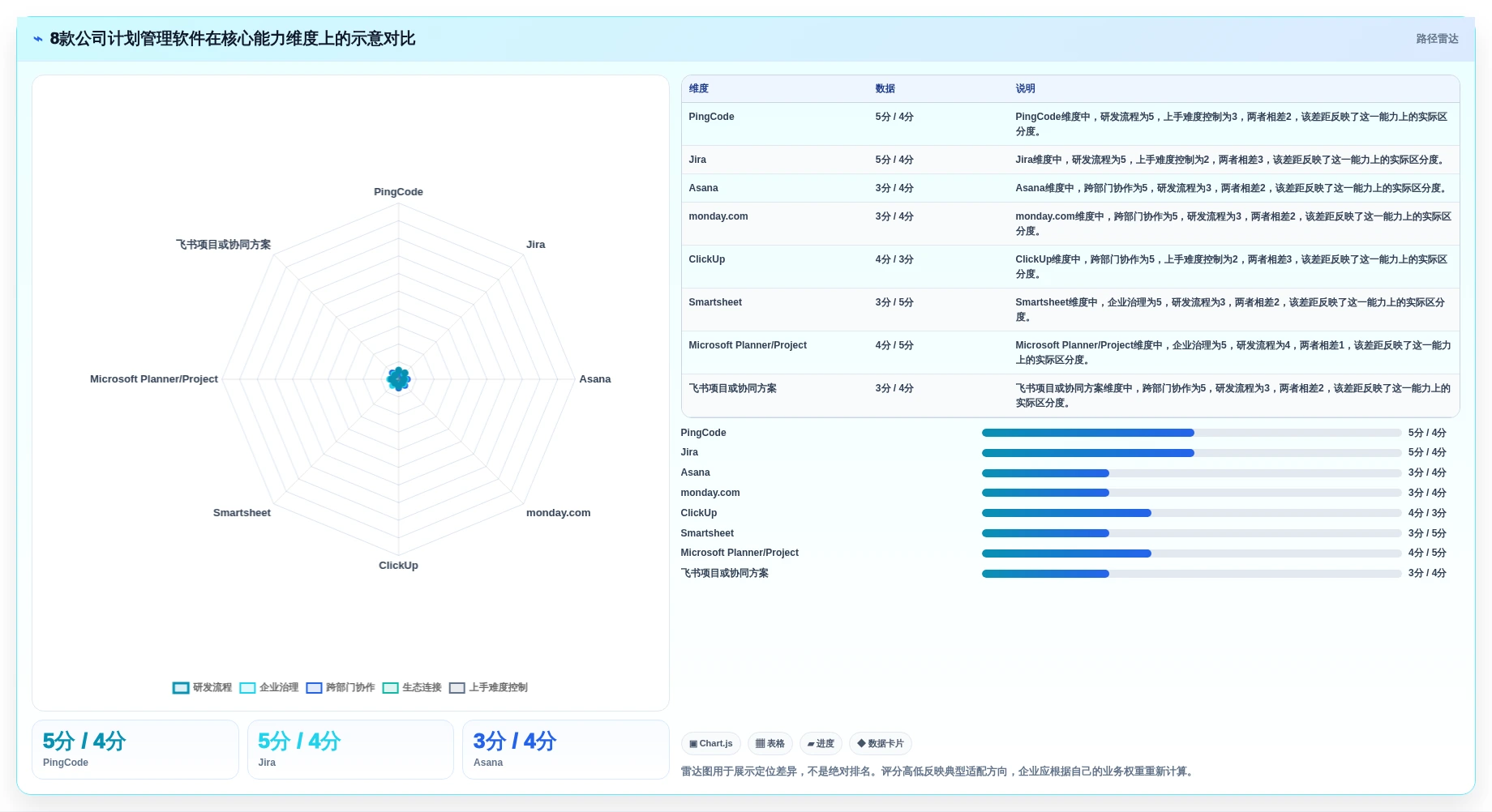The width and height of the screenshot is (1492, 812).
Task: Click the monday.com label in progress list
Action: 710,493
